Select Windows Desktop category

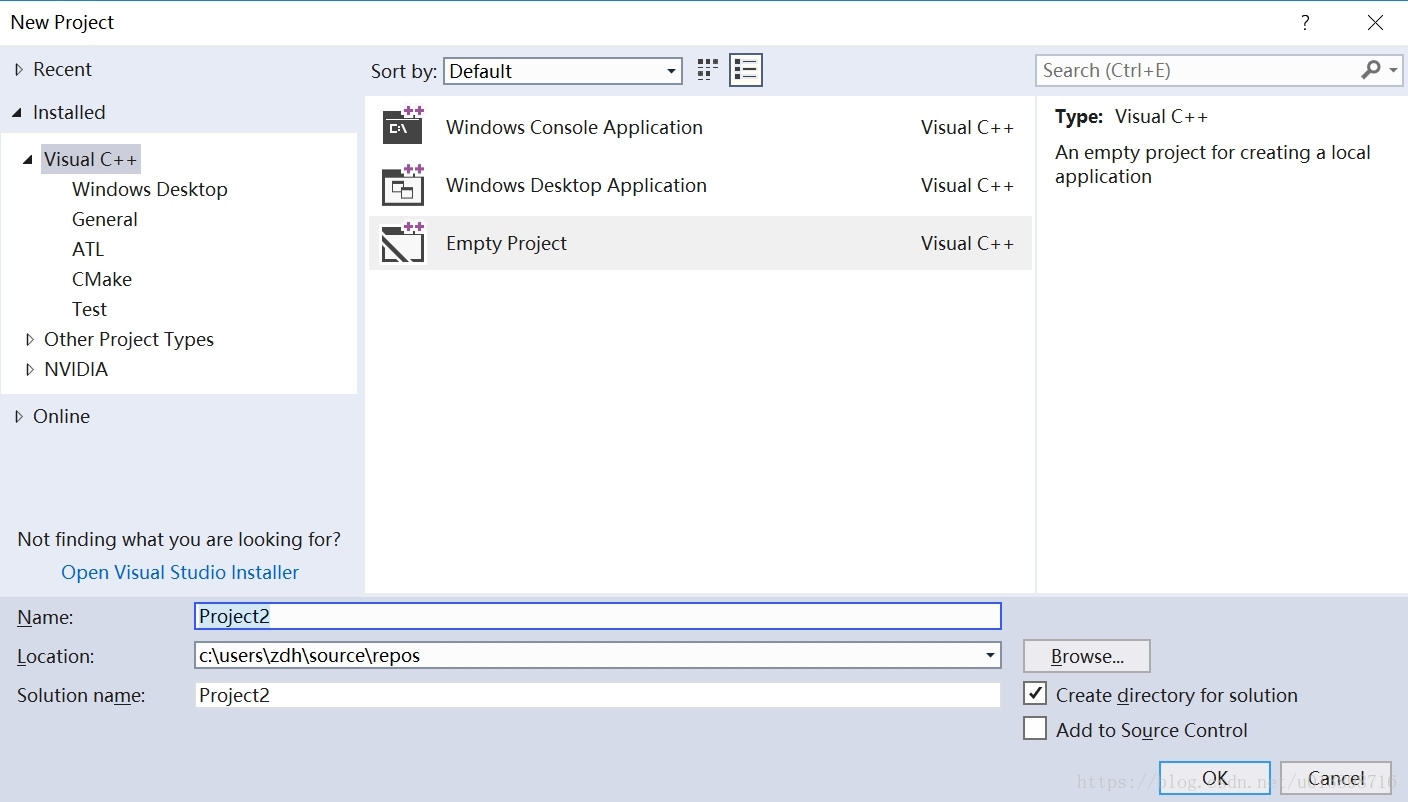tap(150, 189)
